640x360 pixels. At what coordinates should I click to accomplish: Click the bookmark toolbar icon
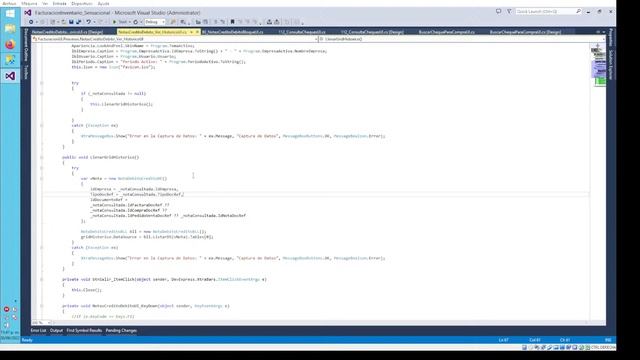tap(232, 22)
